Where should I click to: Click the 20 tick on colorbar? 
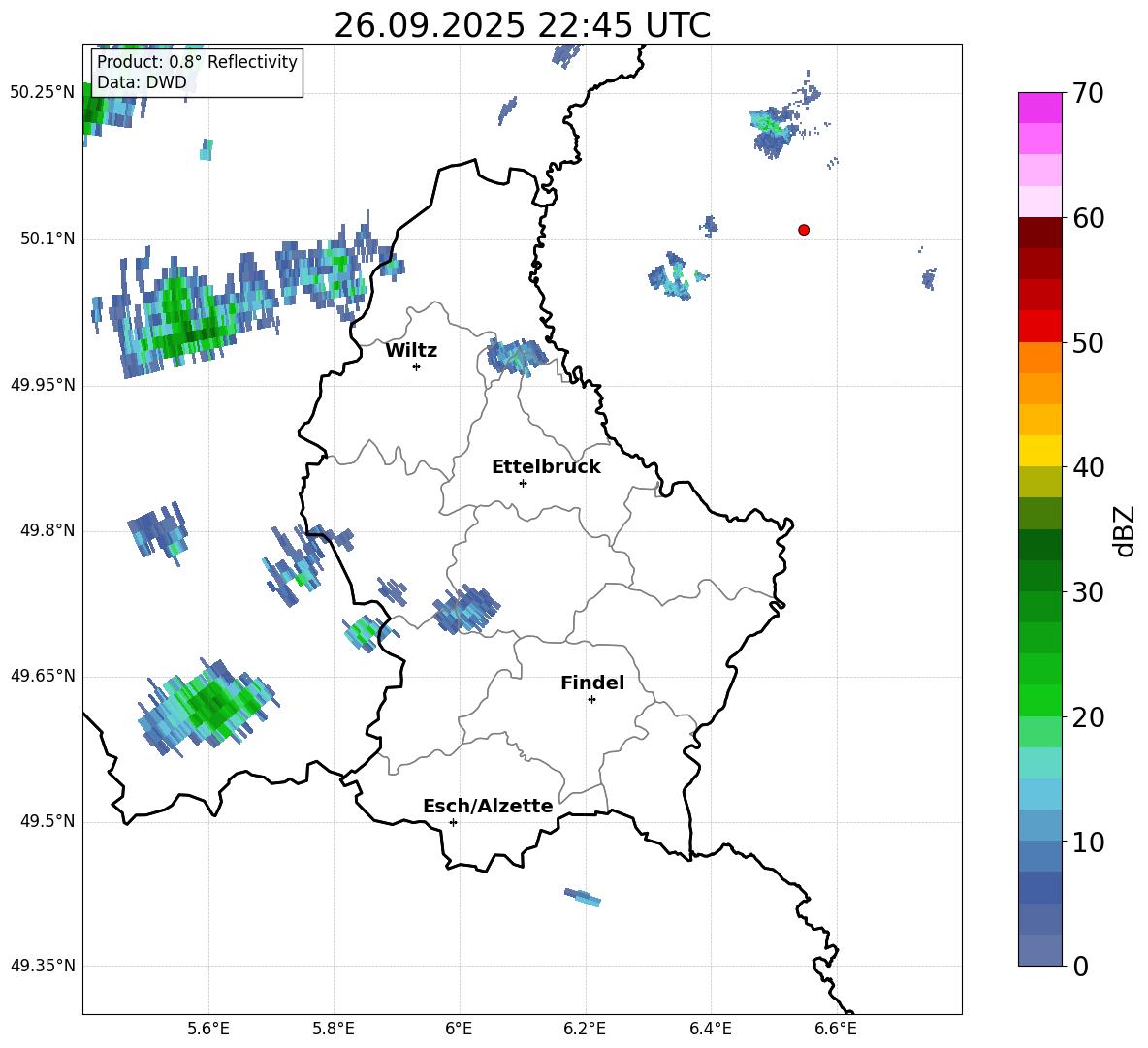point(1088,716)
